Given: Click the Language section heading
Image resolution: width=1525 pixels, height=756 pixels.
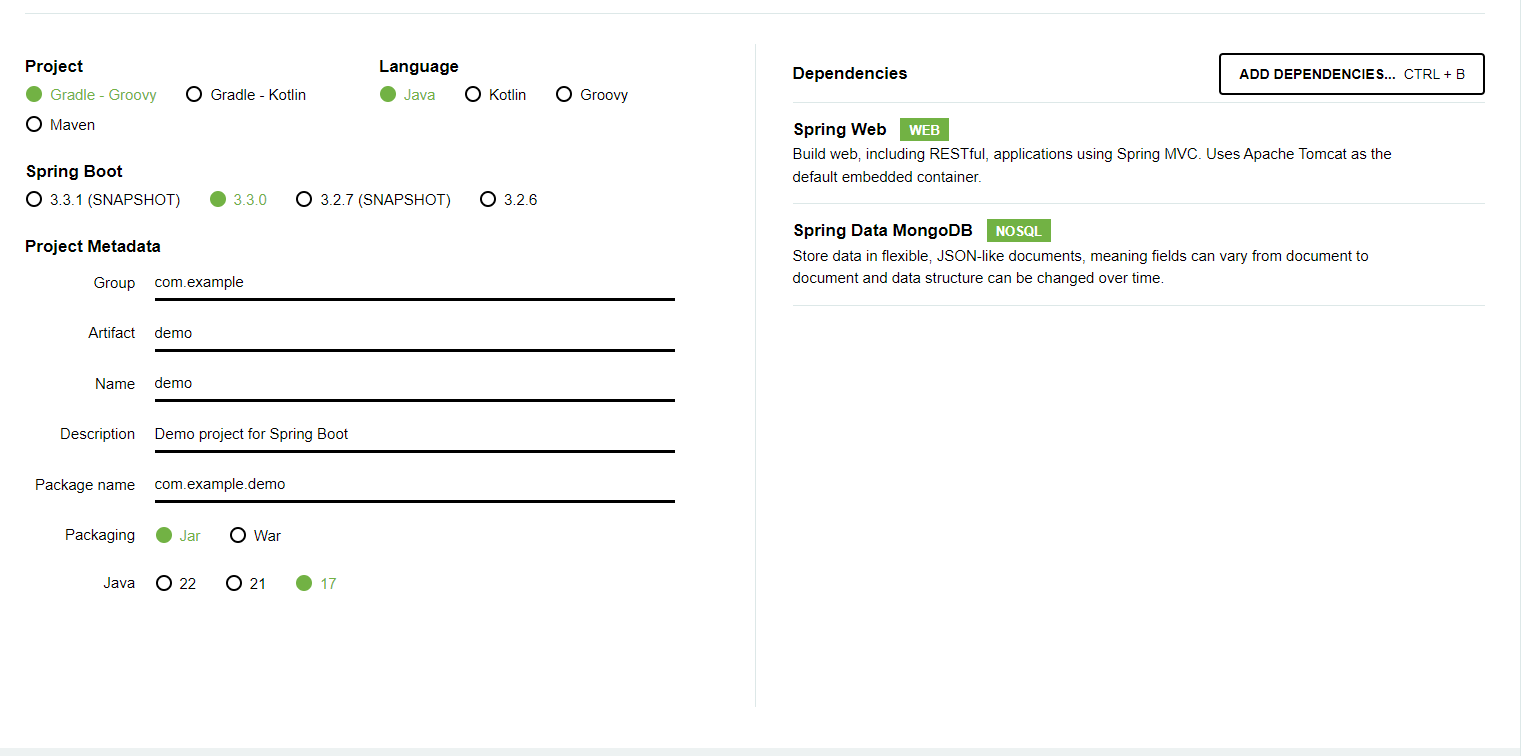Looking at the screenshot, I should (419, 67).
